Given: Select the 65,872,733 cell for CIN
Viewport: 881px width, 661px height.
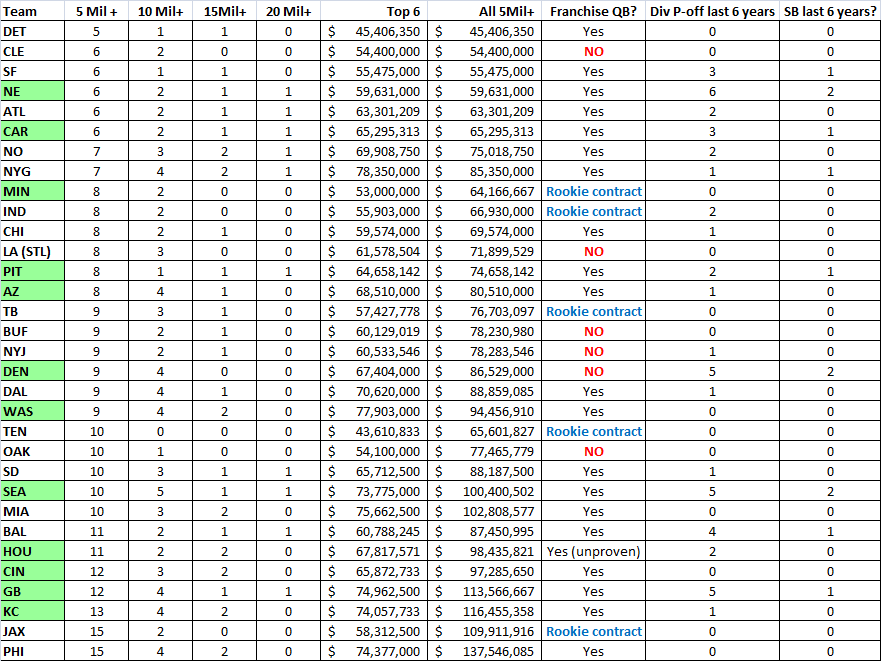Looking at the screenshot, I should [x=374, y=572].
